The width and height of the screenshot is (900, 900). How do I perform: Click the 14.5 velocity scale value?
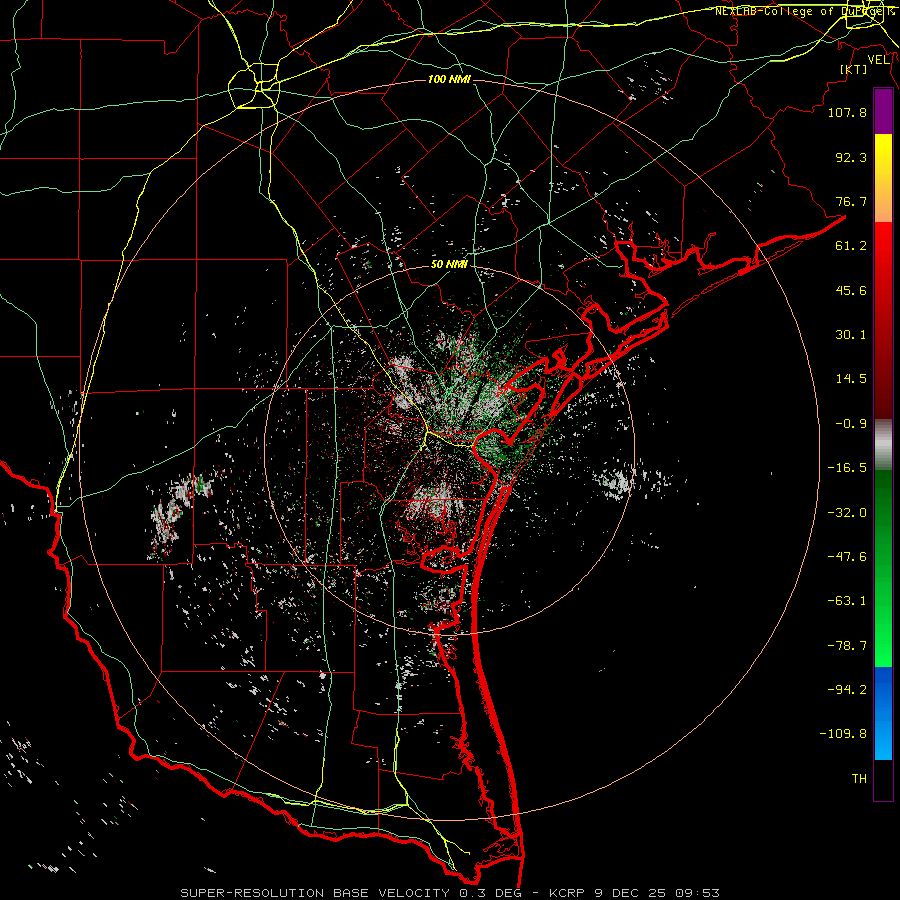pyautogui.click(x=851, y=379)
